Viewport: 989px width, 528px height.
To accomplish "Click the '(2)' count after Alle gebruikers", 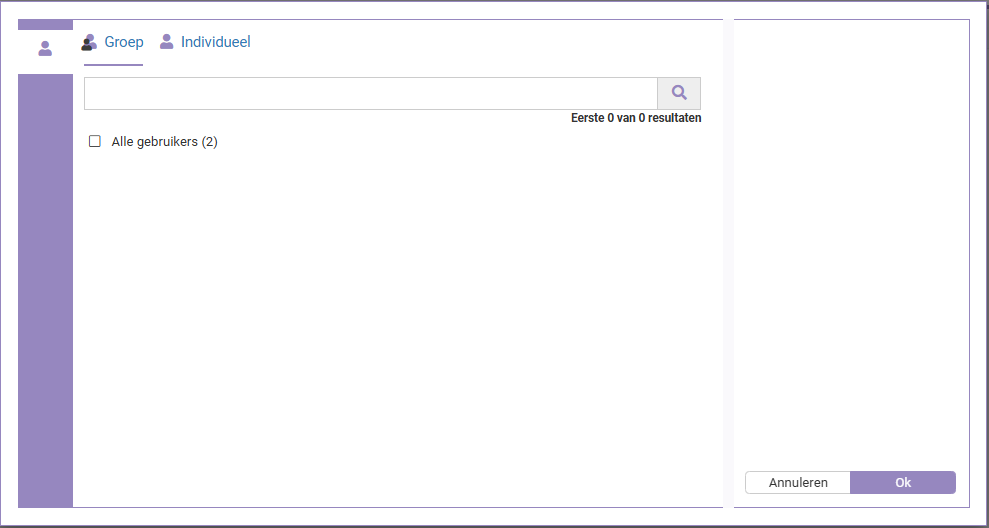I will [x=209, y=142].
